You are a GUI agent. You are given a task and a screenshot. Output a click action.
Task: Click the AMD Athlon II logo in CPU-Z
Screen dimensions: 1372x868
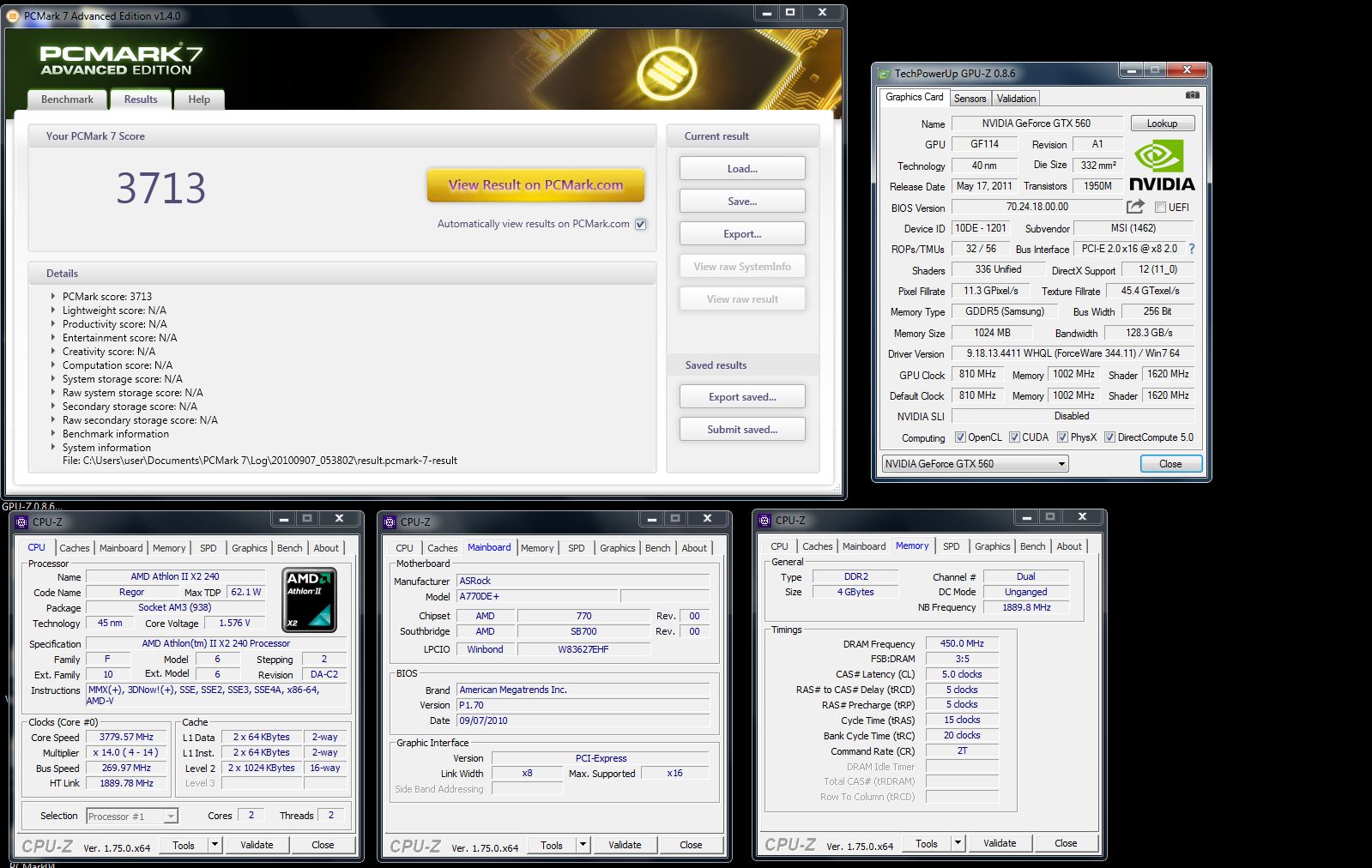tap(309, 600)
